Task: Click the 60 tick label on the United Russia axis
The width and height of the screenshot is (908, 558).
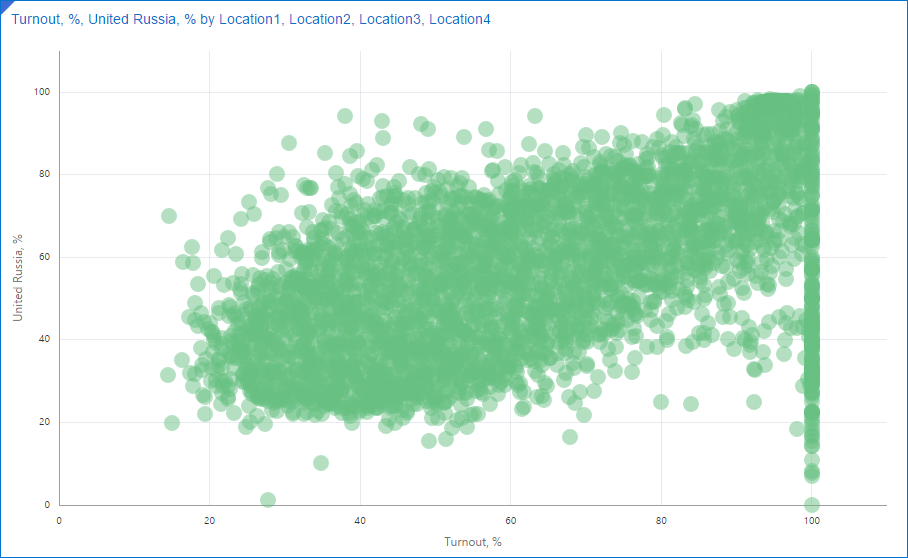Action: 45,257
